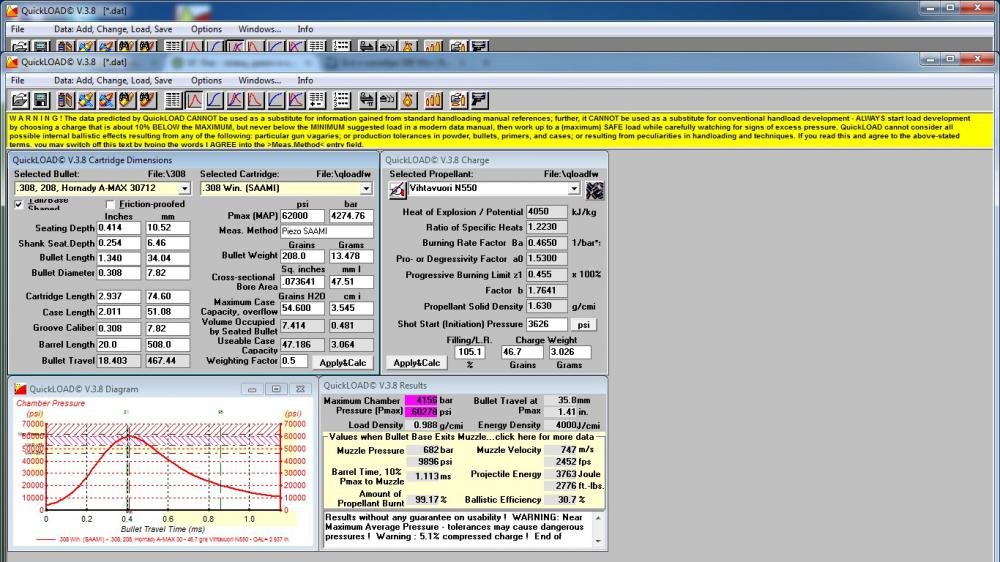This screenshot has width=1000, height=562.
Task: Open File menu in the back QuickLOAD window
Action: [x=17, y=29]
